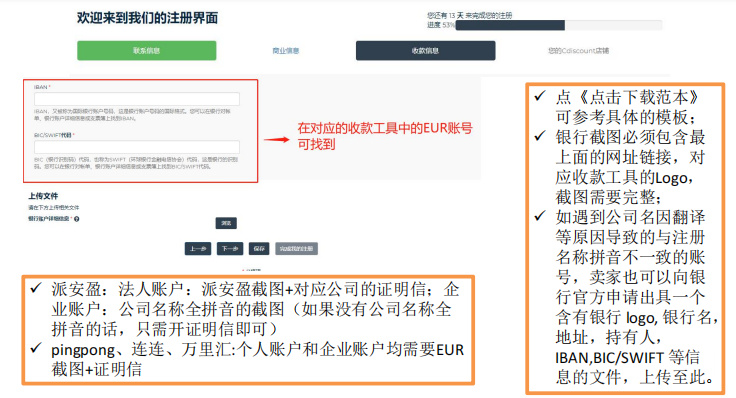
Task: Click the 请在下方上传相关文件 hint text
Action: click(x=54, y=207)
